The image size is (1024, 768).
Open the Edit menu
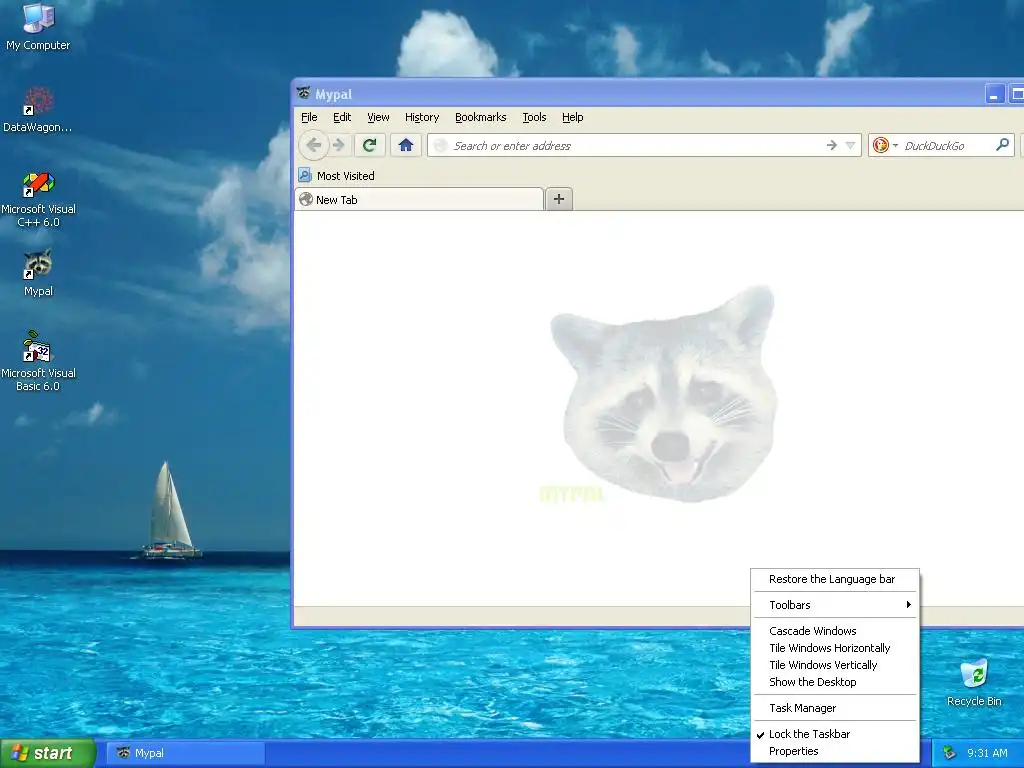pyautogui.click(x=342, y=117)
